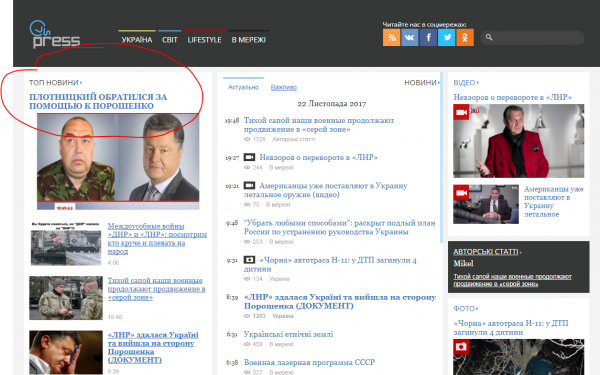Switch to the Актуально tab

243,87
